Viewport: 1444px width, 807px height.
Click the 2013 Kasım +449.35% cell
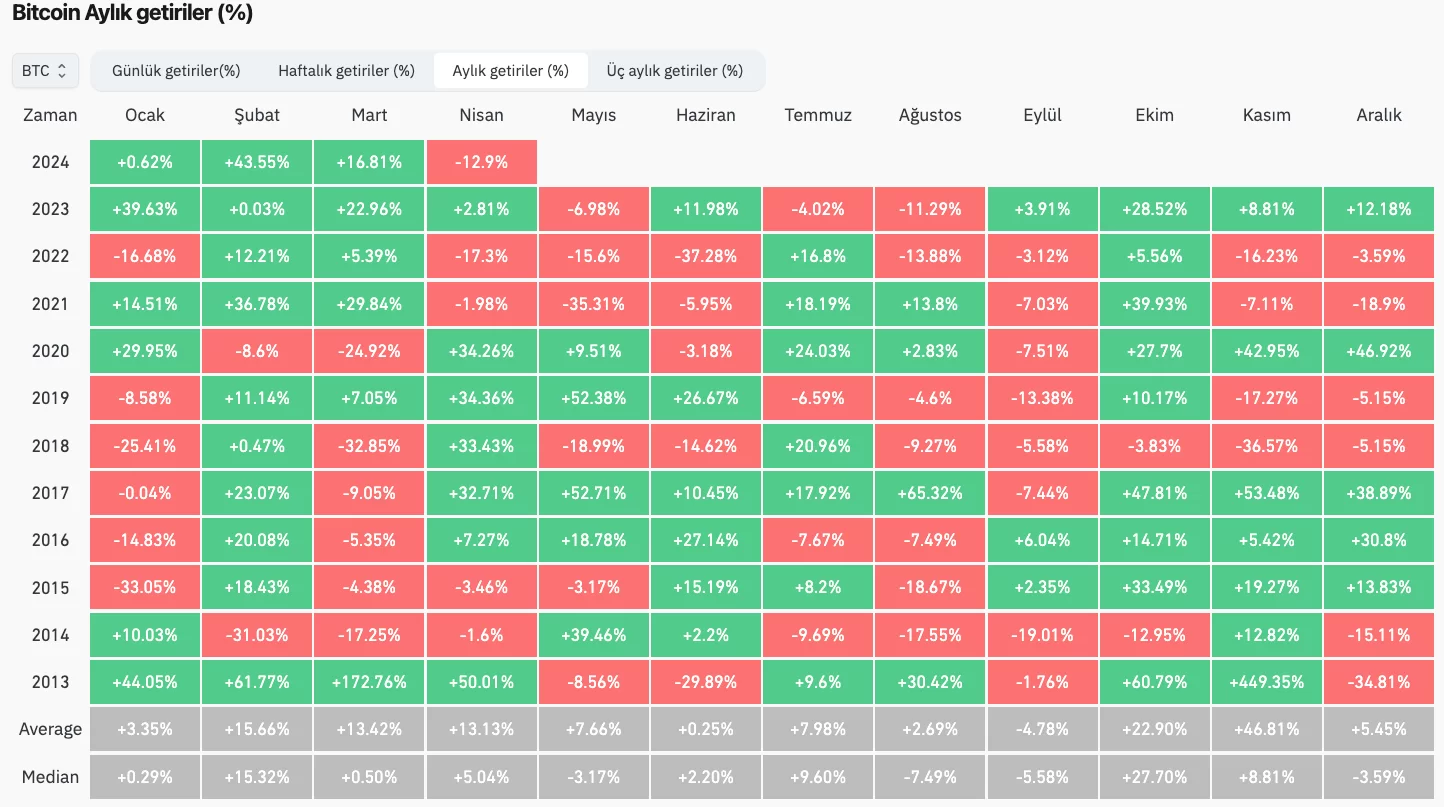coord(1266,682)
